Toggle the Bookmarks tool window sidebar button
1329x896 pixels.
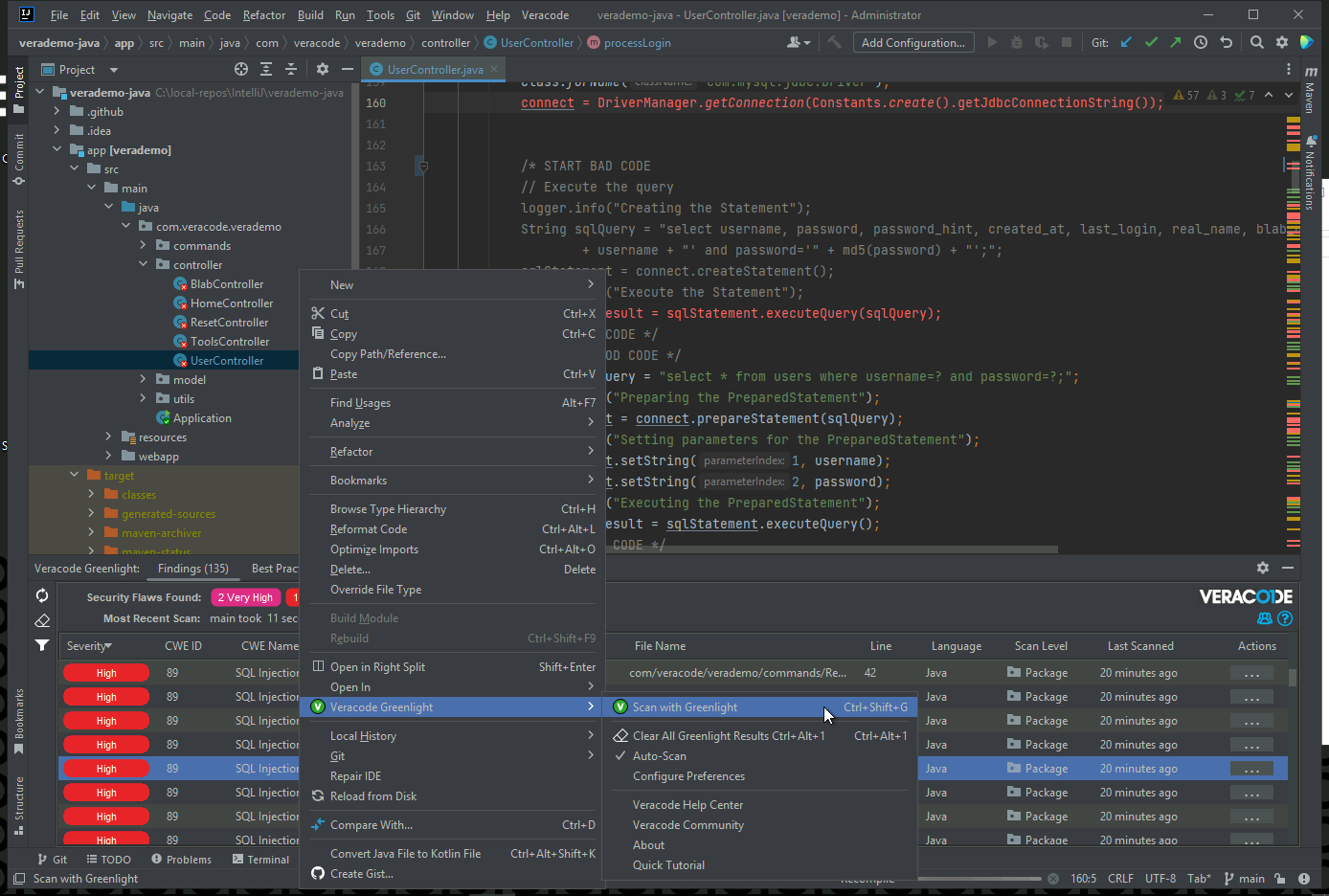click(19, 722)
